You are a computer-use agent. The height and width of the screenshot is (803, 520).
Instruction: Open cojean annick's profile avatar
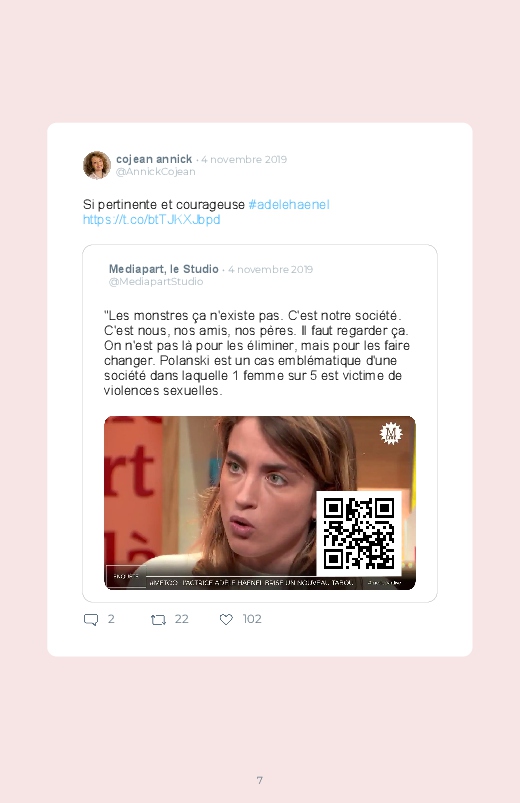(x=97, y=165)
